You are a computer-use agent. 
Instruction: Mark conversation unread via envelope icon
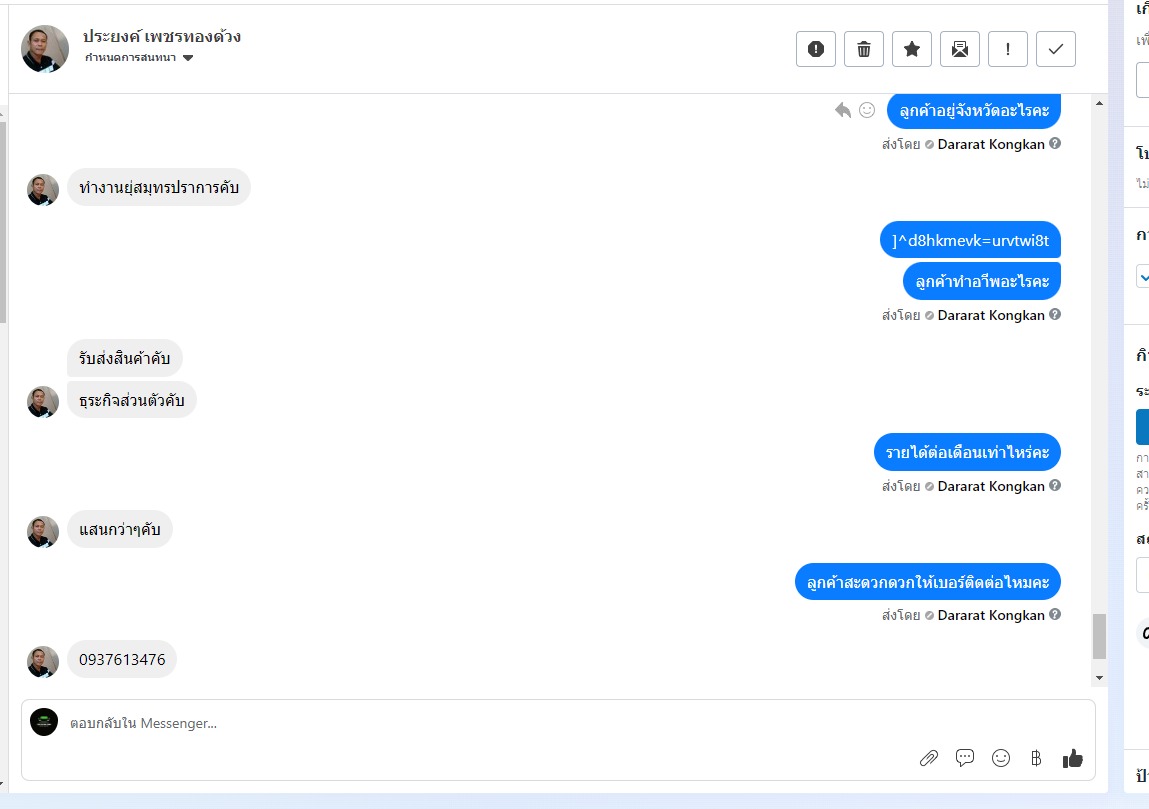(960, 49)
